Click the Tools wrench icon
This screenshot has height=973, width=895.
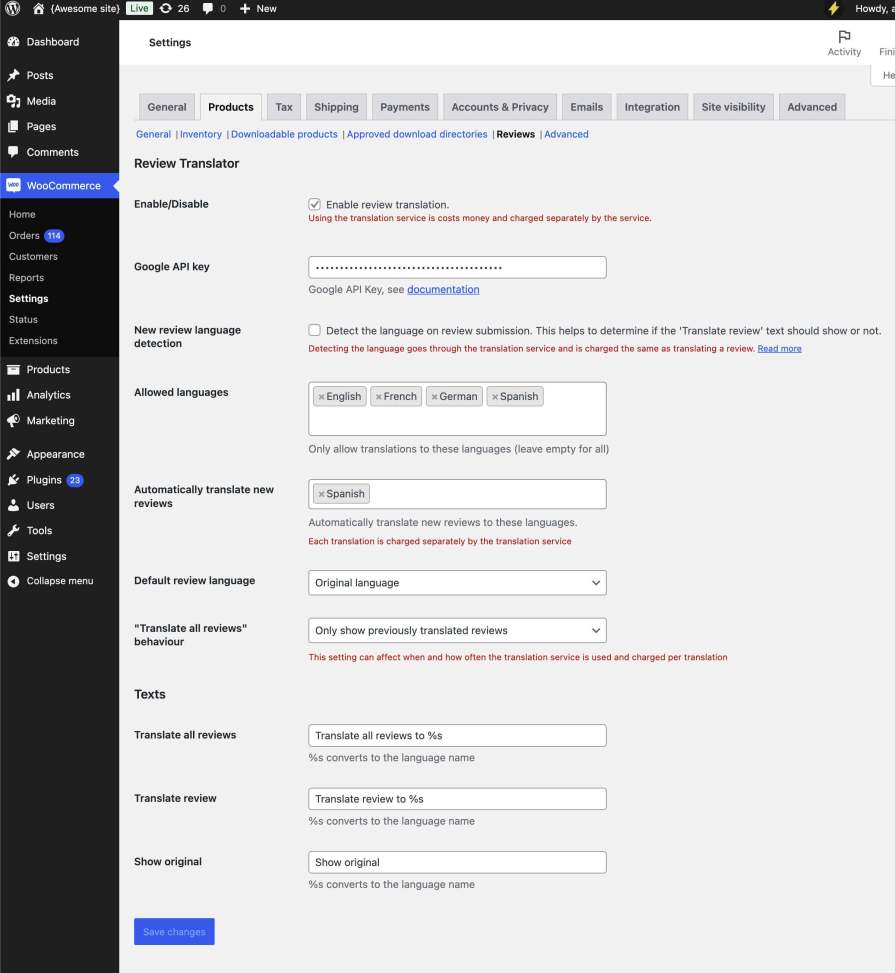(x=14, y=531)
